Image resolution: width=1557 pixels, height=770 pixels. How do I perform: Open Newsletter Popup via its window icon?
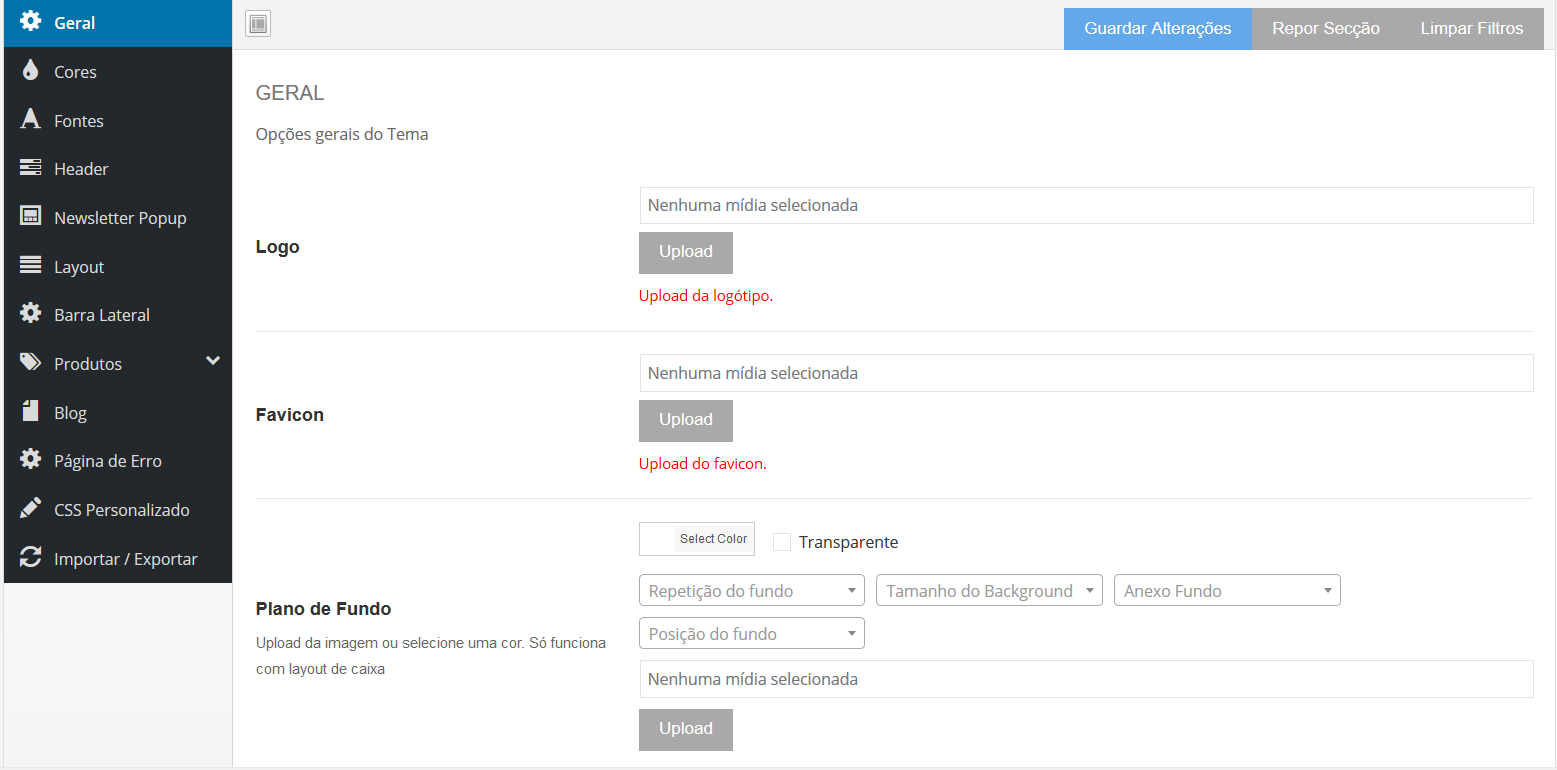[30, 217]
